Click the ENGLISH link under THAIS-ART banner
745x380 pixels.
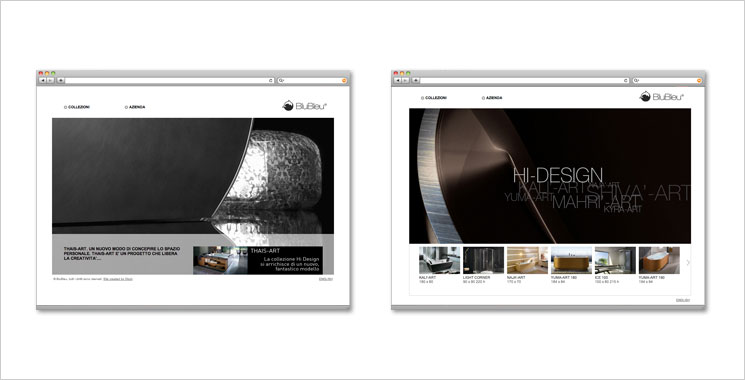326,279
